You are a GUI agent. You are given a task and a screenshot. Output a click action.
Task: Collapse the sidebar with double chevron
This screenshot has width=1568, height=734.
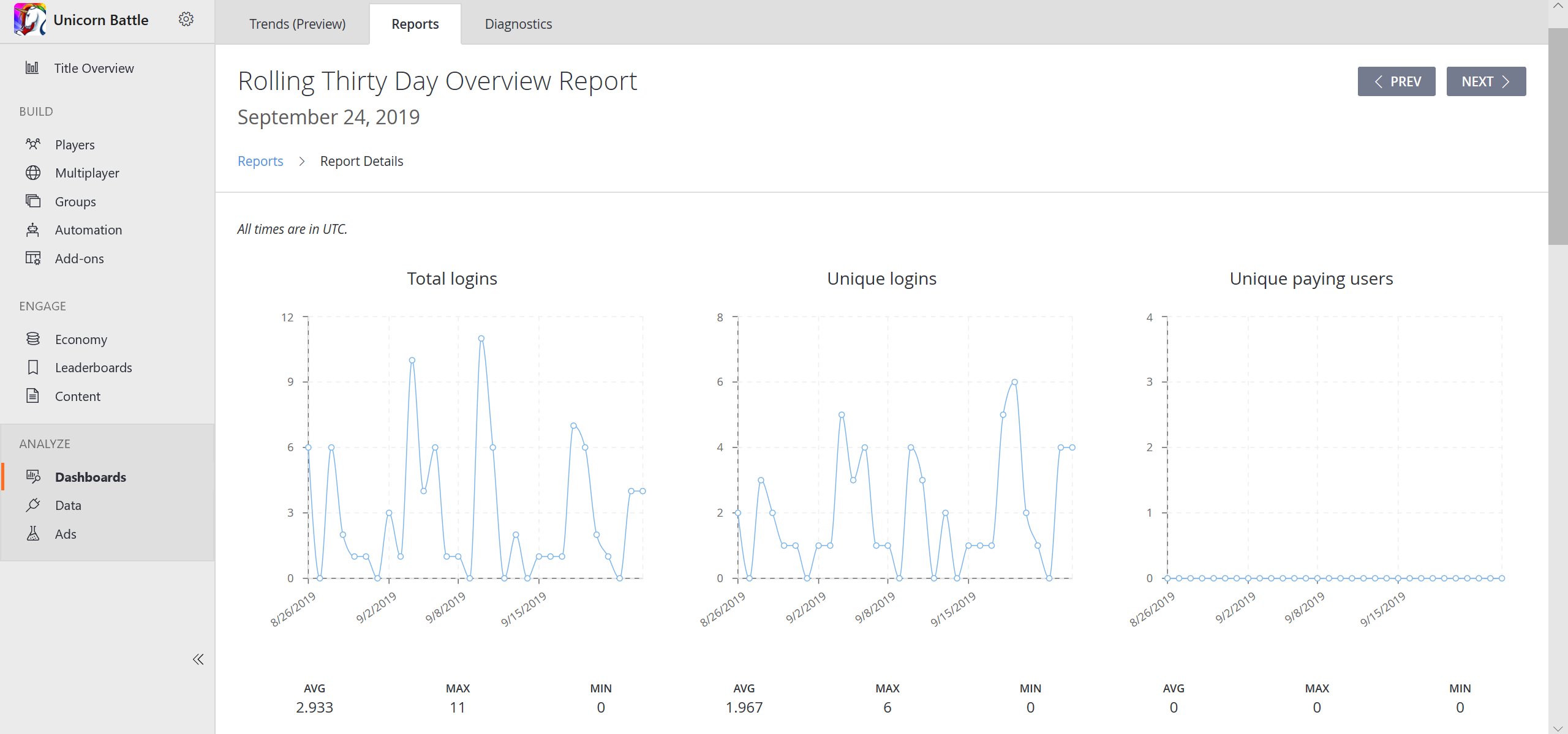pyautogui.click(x=198, y=659)
